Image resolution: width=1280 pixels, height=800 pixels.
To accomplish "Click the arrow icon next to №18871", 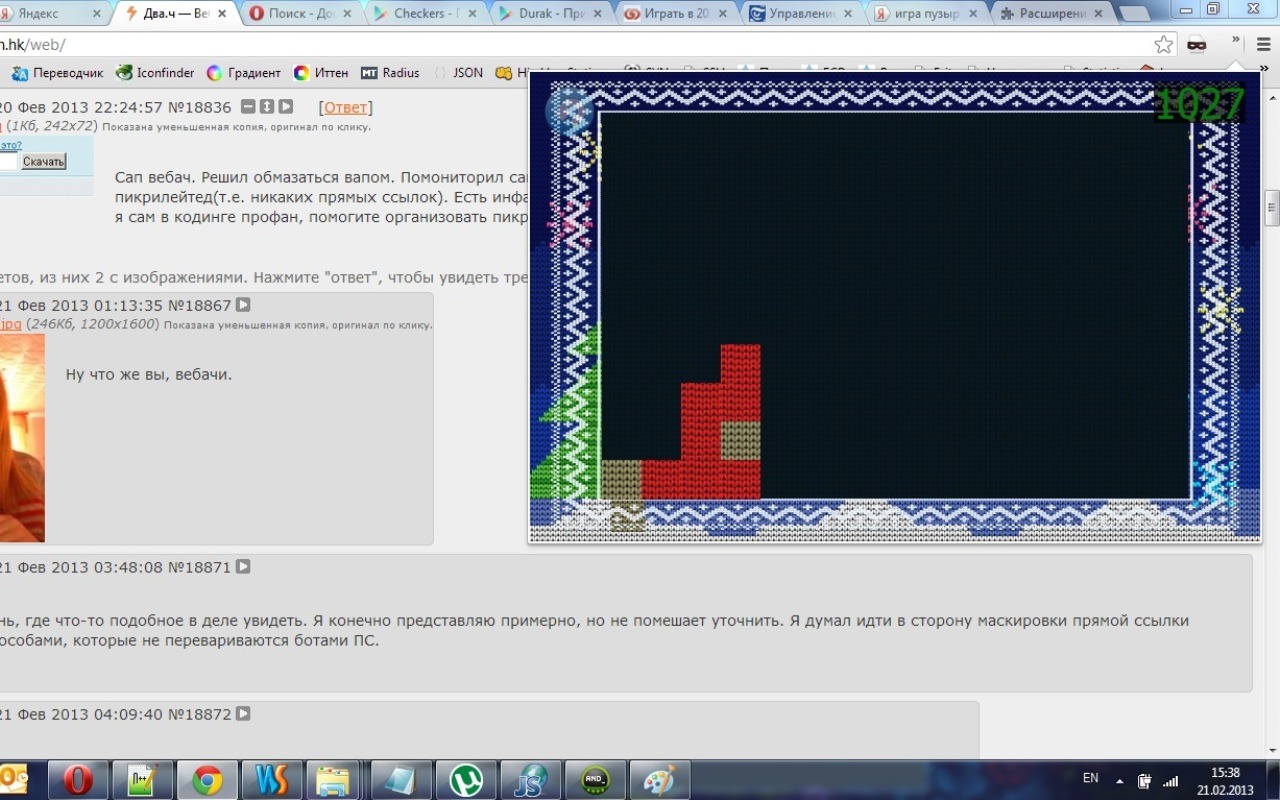I will [x=243, y=567].
